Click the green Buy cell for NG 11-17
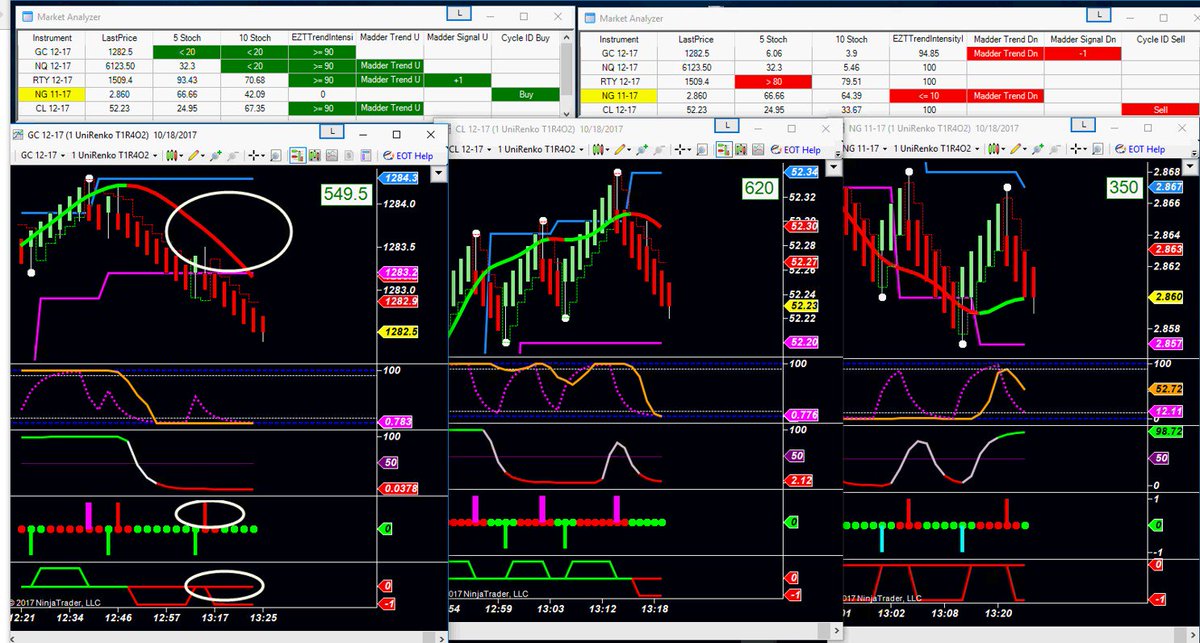Viewport: 1200px width, 643px height. [525, 93]
